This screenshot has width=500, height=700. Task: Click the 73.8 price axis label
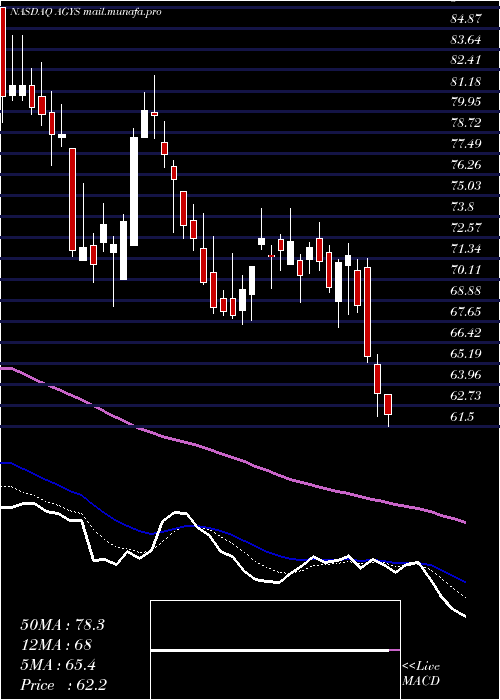pyautogui.click(x=463, y=206)
